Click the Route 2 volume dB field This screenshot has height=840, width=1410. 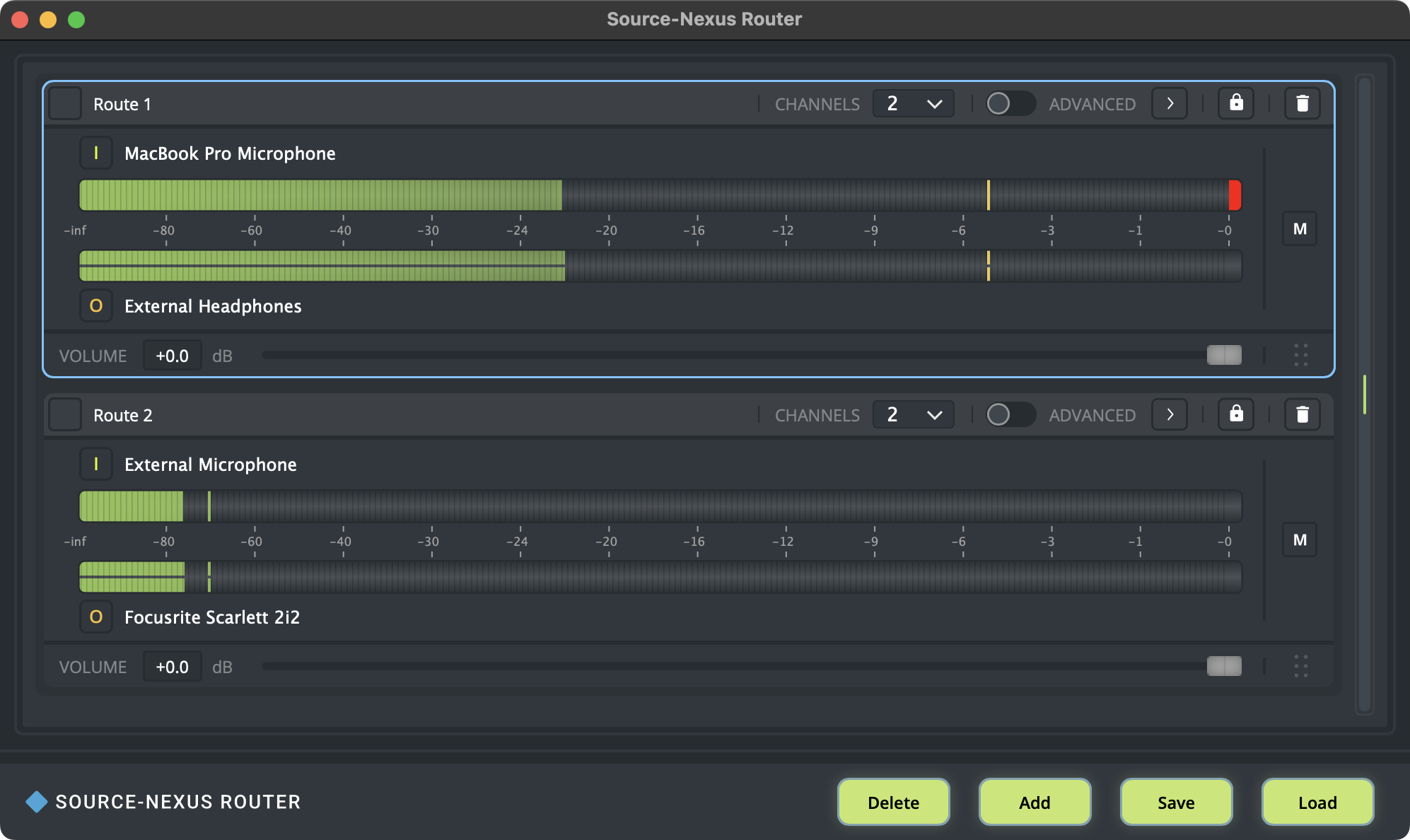pos(172,666)
